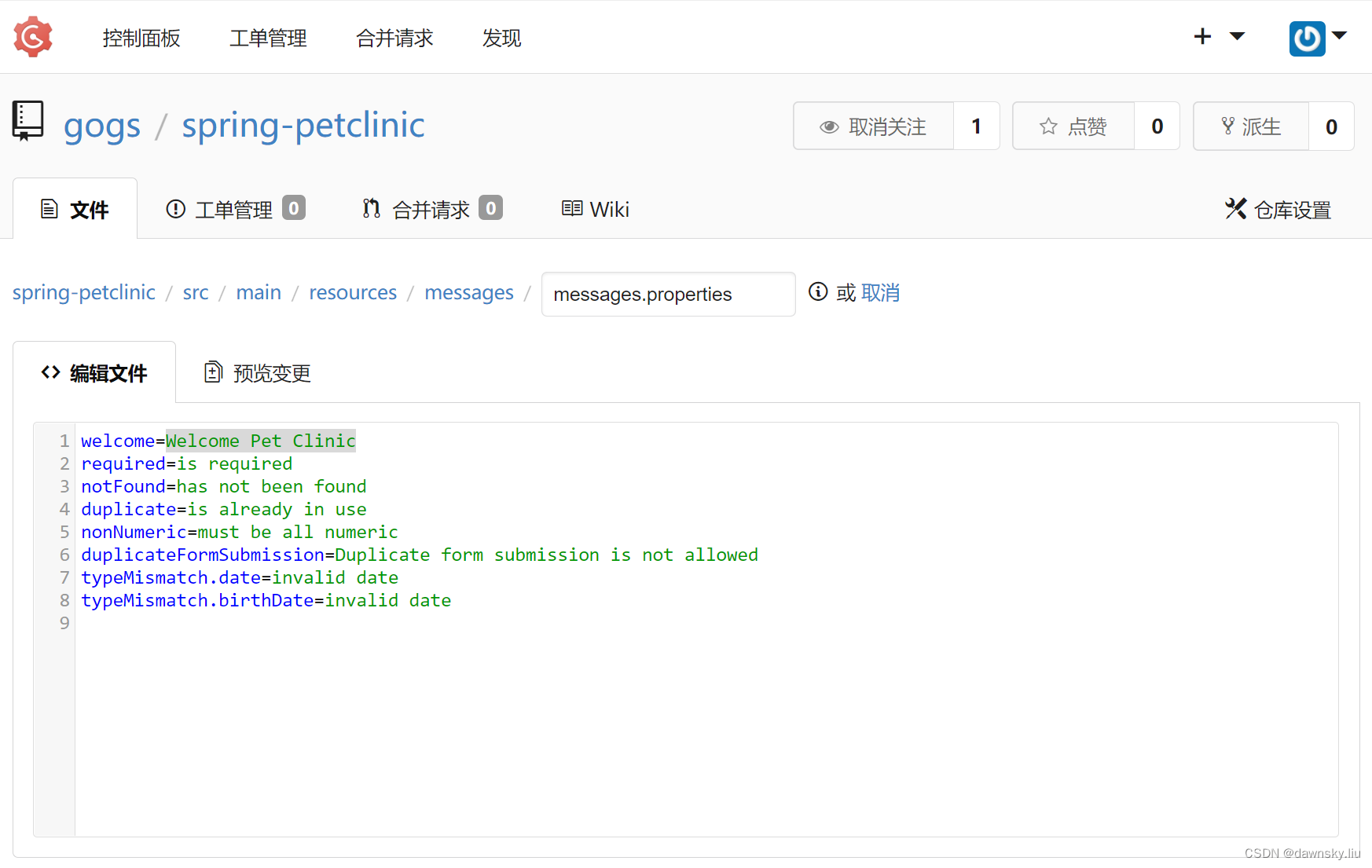
Task: Click the fork icon on 派生
Action: (1228, 126)
